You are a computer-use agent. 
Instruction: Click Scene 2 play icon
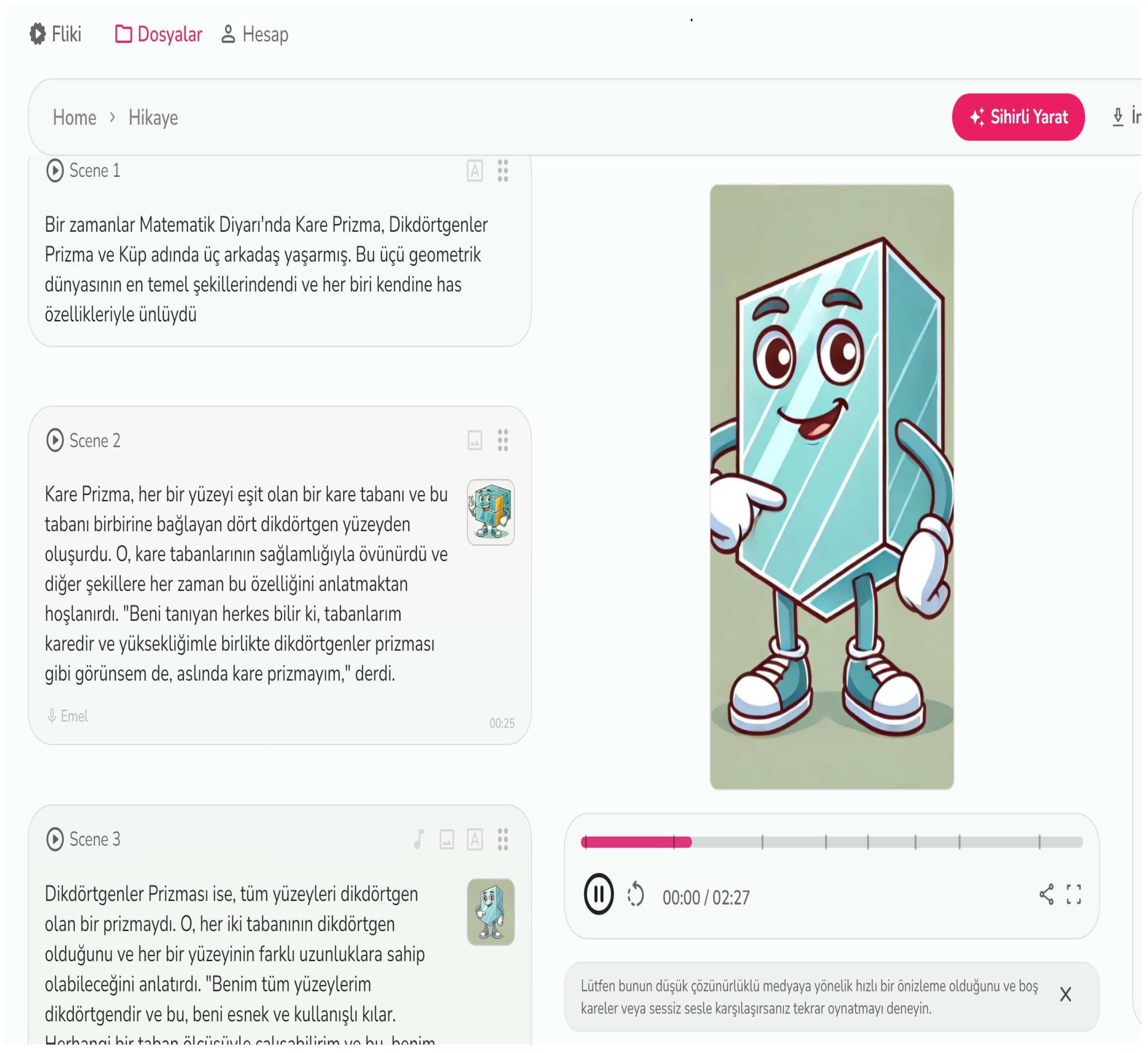tap(55, 441)
